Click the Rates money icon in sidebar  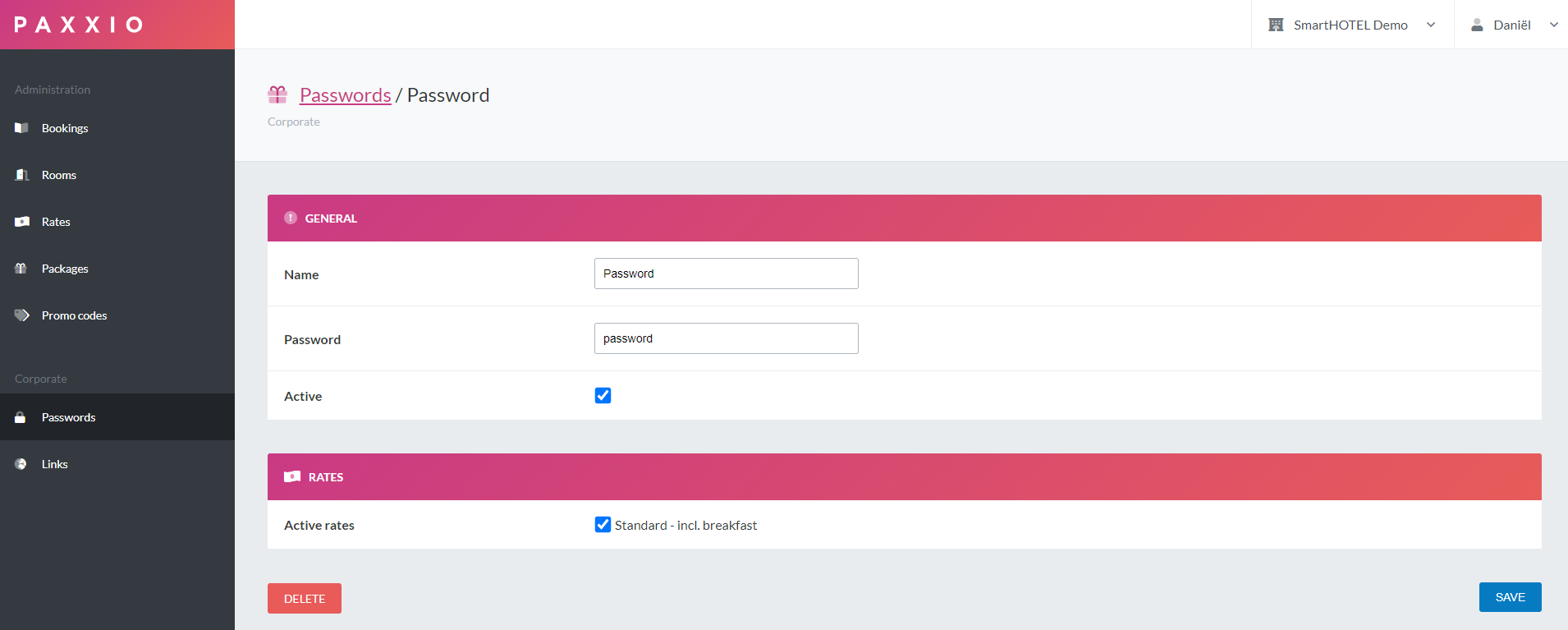(x=22, y=222)
